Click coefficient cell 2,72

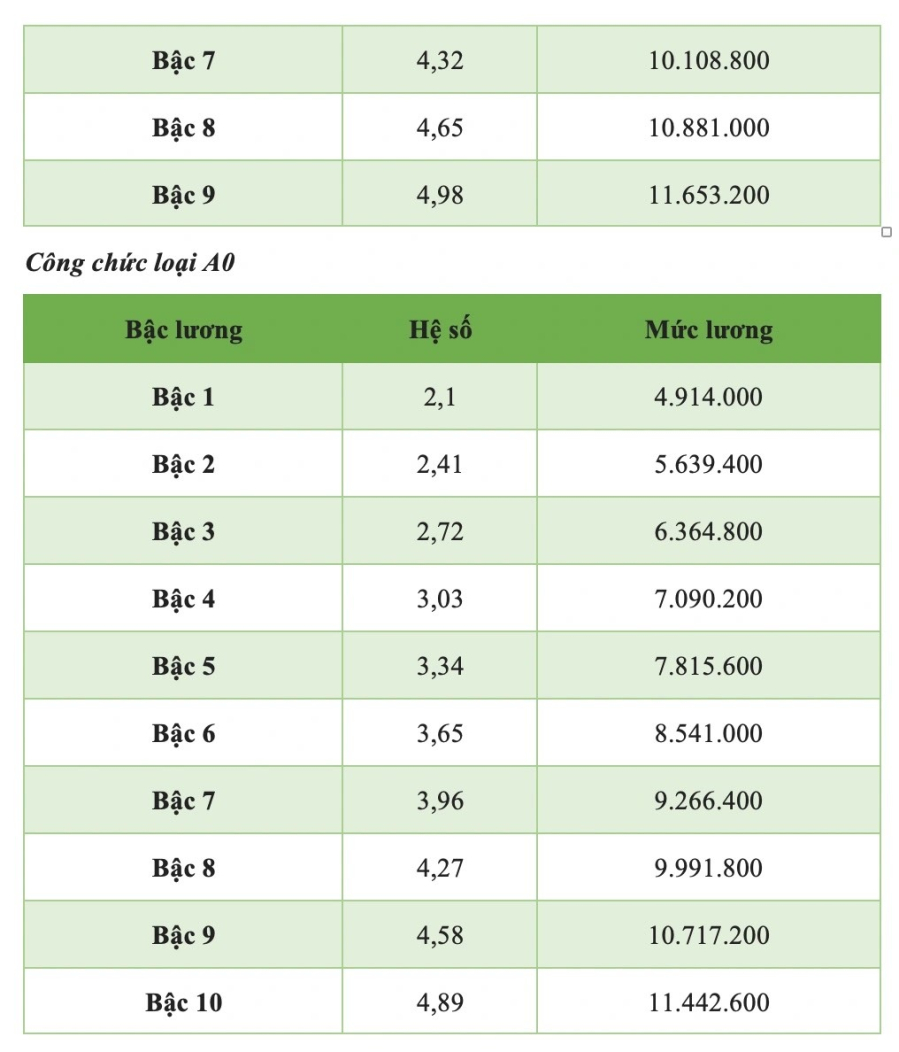[439, 532]
